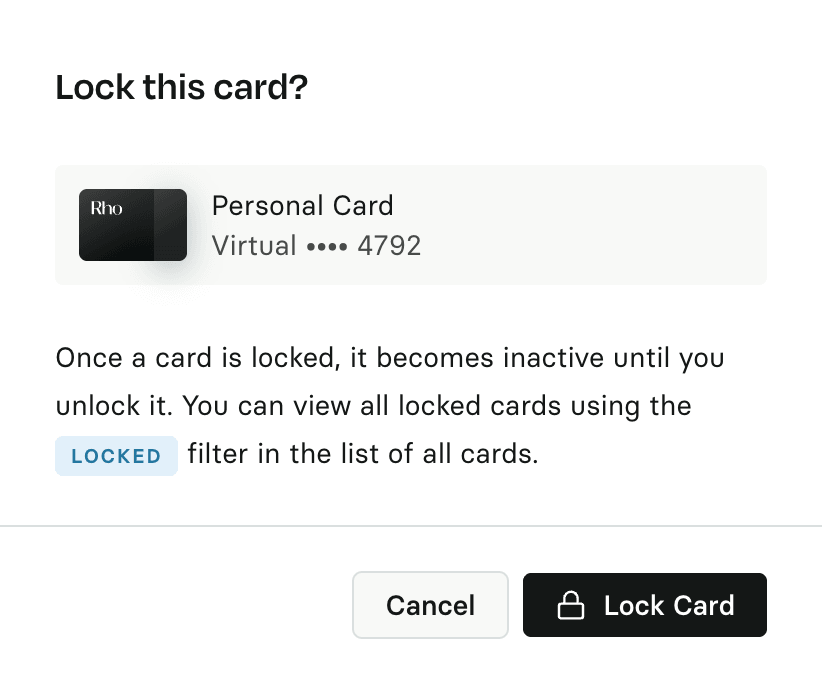Click the lighter stripe on card image
822x678 pixels.
170,225
